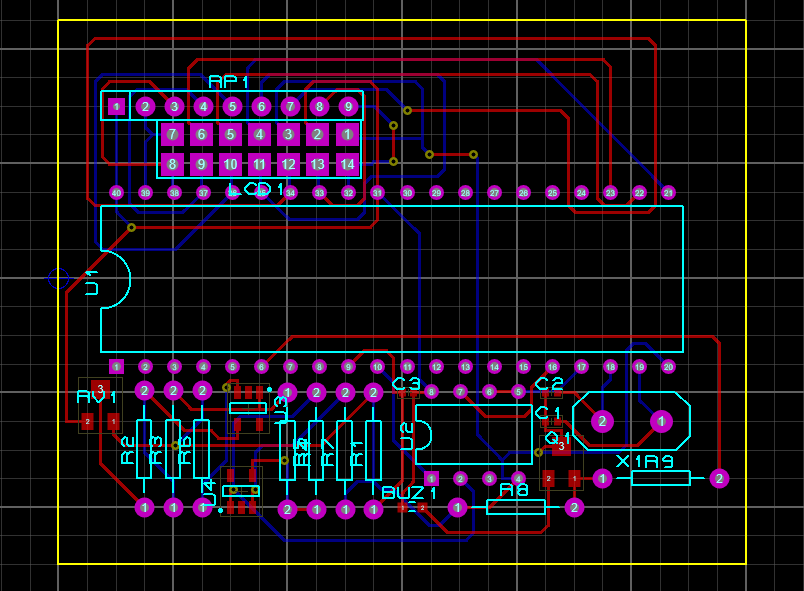The height and width of the screenshot is (591, 804).
Task: Select LCD1 connector pad 1
Action: (347, 135)
